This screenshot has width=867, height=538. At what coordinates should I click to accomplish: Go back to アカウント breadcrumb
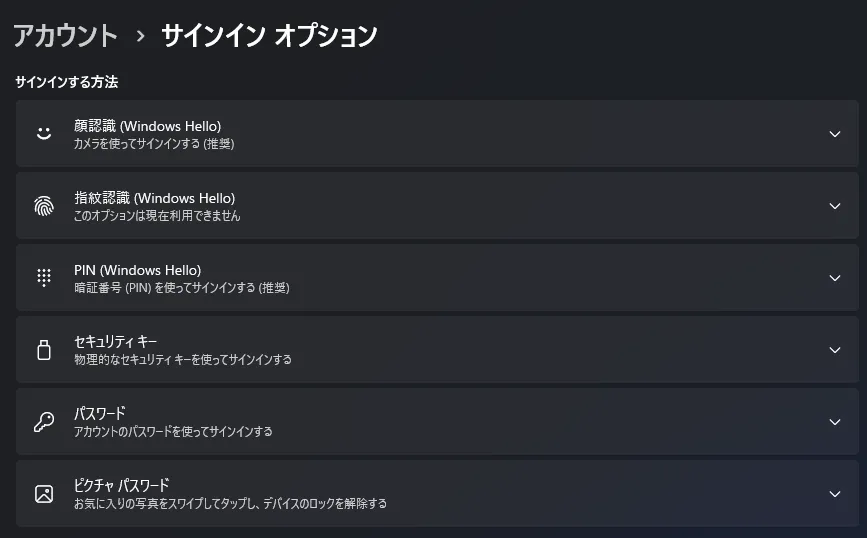[x=66, y=36]
